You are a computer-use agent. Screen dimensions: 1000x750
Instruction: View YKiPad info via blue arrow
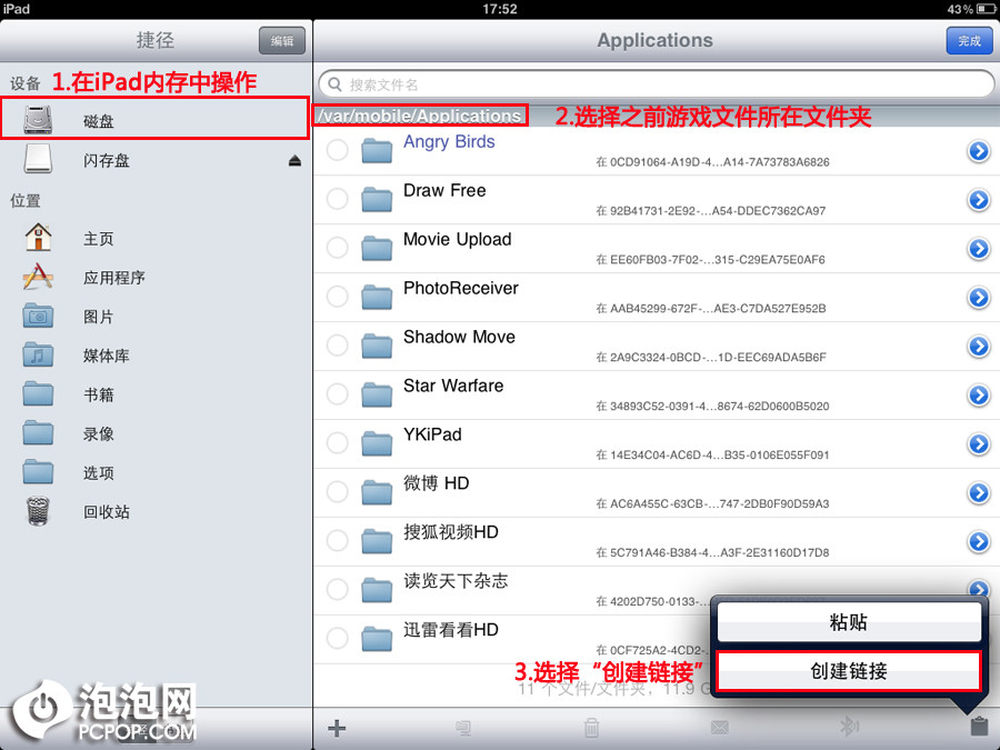coord(978,444)
